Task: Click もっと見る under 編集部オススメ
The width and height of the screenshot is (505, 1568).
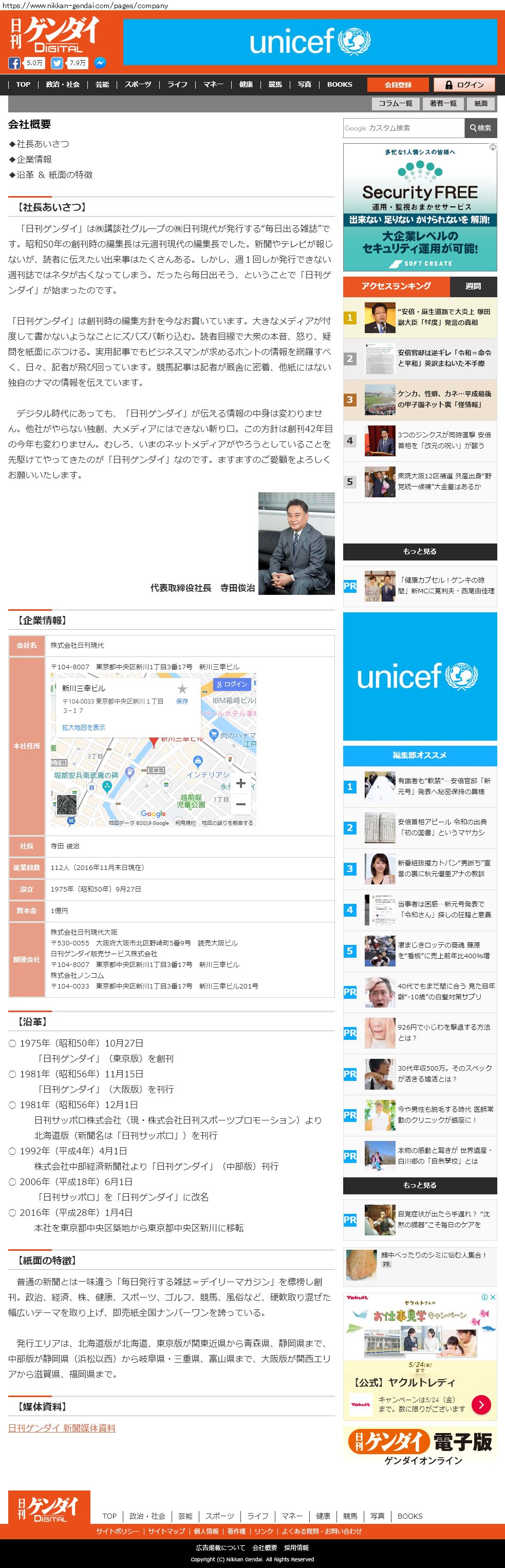Action: pyautogui.click(x=420, y=1185)
